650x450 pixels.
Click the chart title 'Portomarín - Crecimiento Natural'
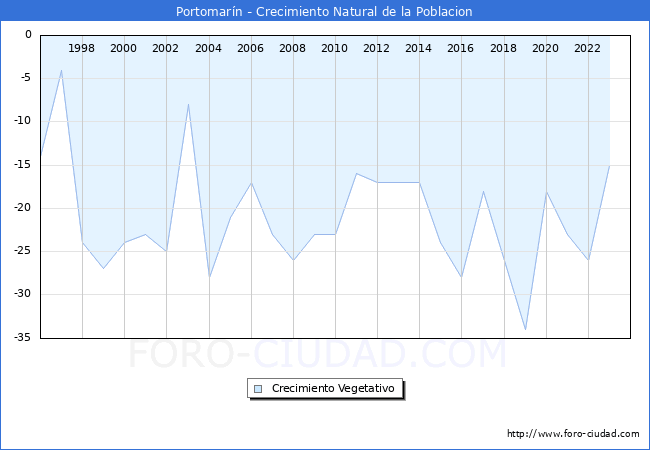coord(324,11)
